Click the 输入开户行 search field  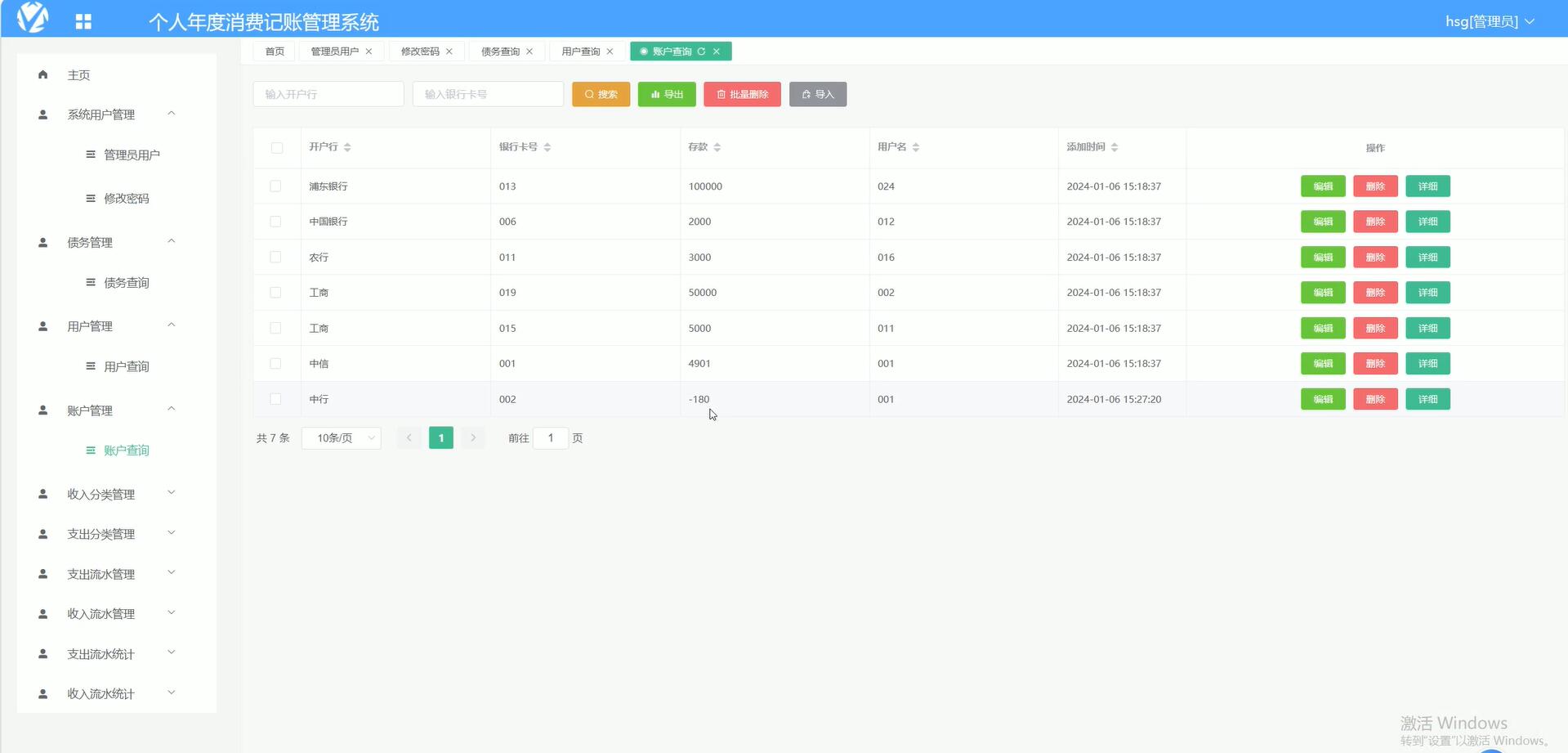pyautogui.click(x=328, y=94)
